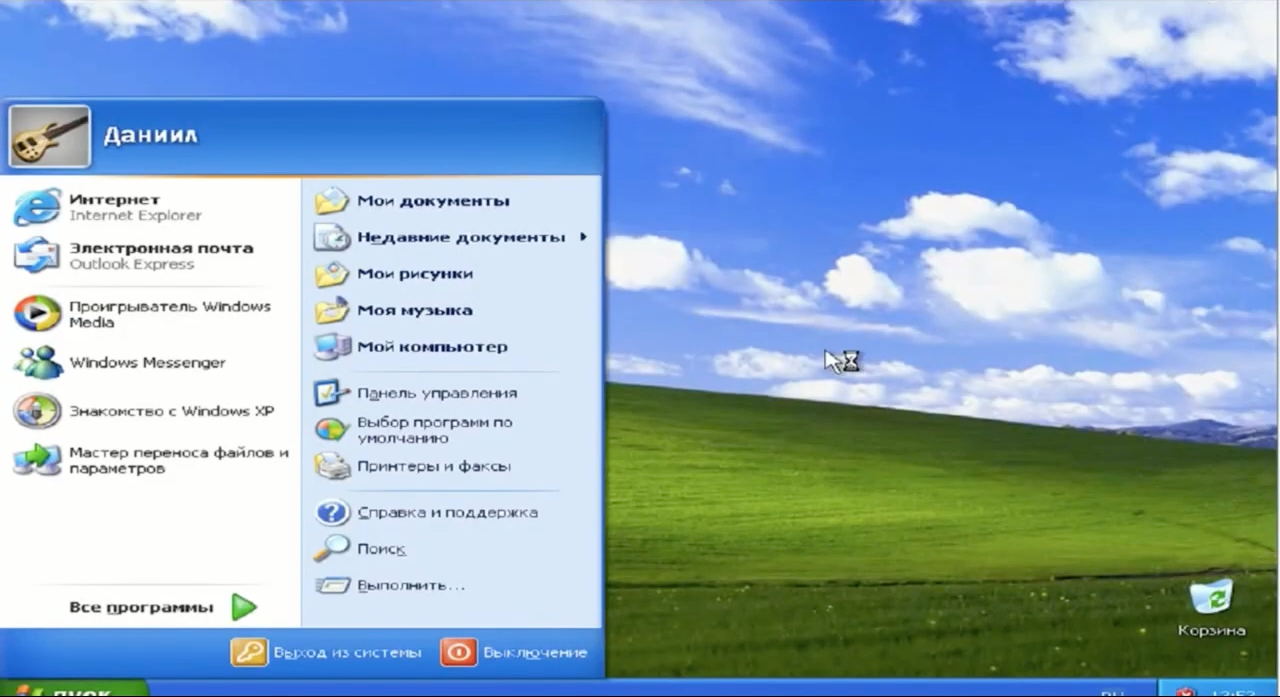Select Мой компьютер label
Screen dimensions: 1280x697
click(x=432, y=347)
